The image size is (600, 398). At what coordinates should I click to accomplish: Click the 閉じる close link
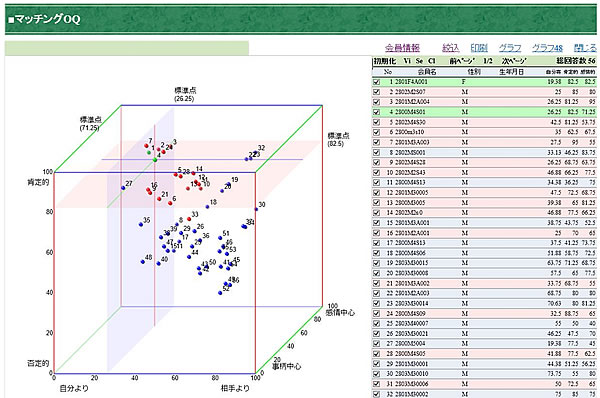coord(585,48)
